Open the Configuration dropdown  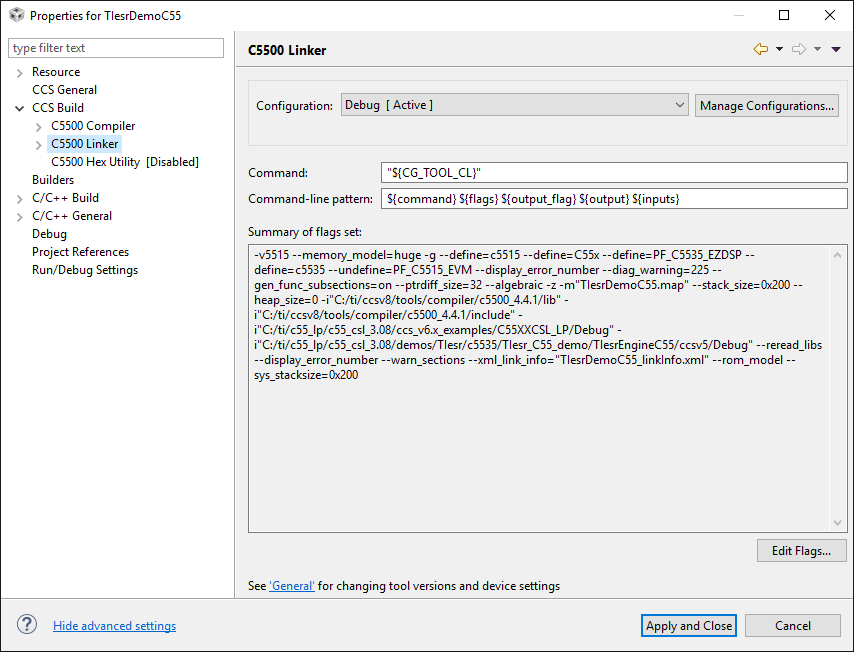coord(514,105)
